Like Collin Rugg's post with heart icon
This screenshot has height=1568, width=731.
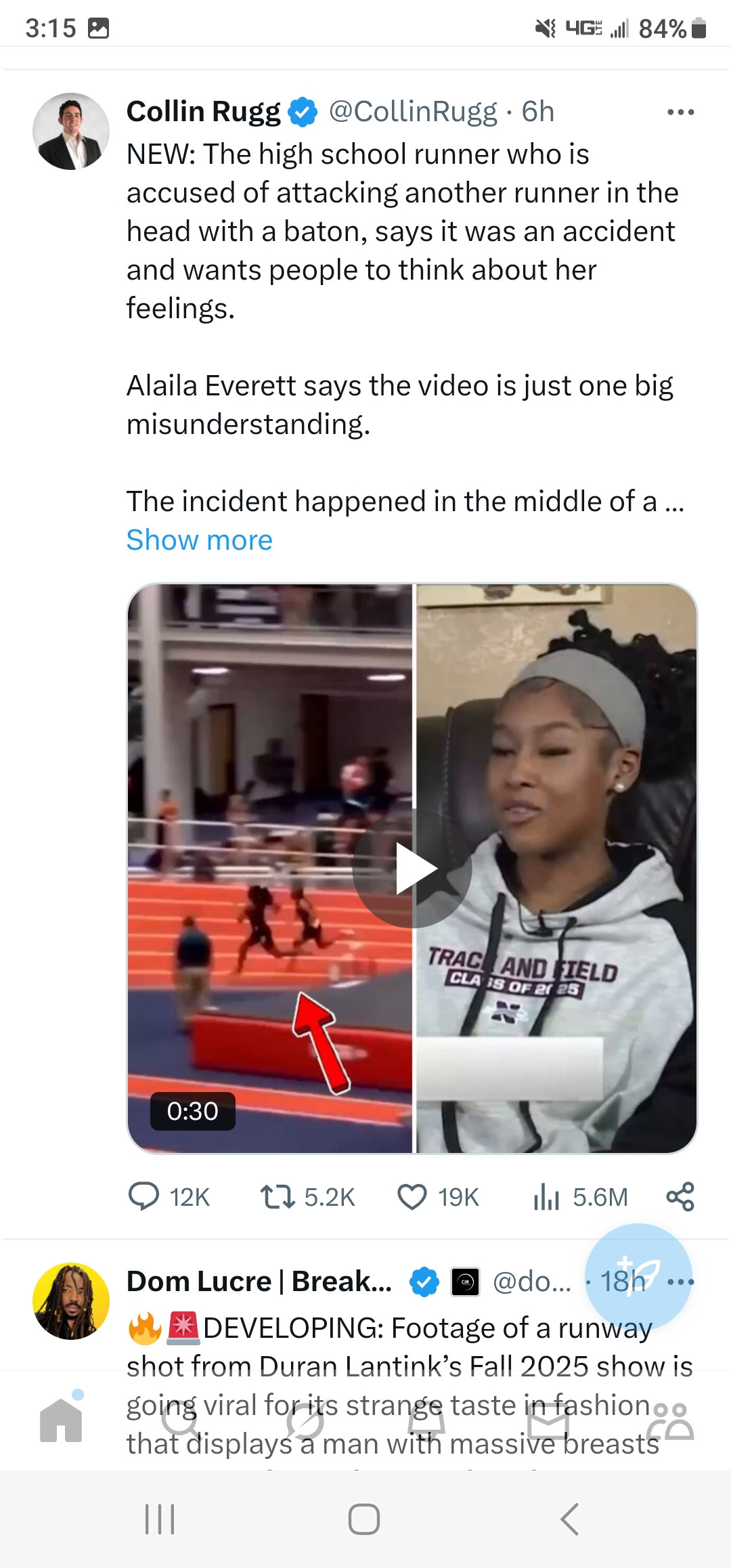(412, 1197)
